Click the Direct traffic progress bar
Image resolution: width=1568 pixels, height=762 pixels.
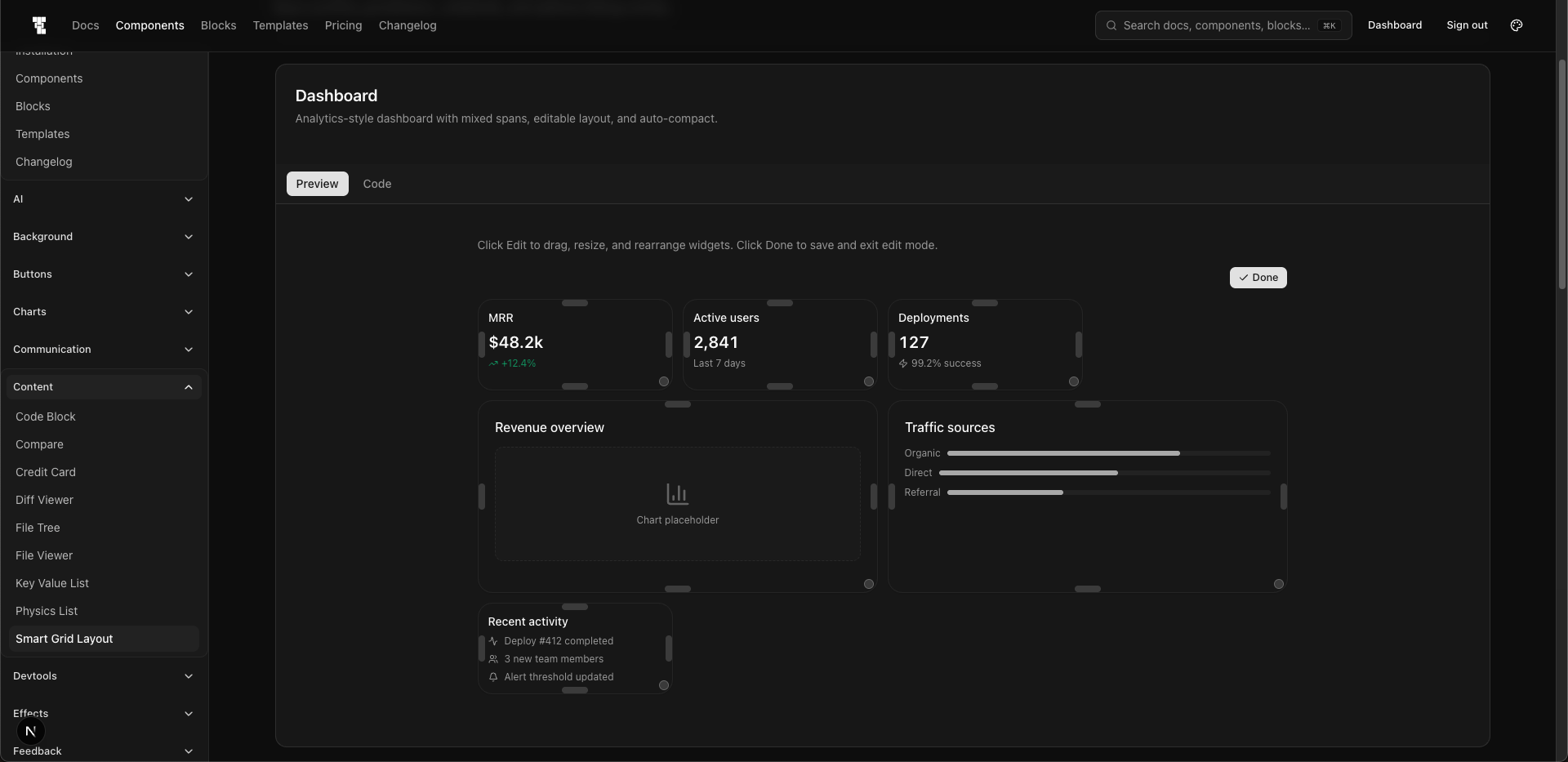pos(1105,473)
